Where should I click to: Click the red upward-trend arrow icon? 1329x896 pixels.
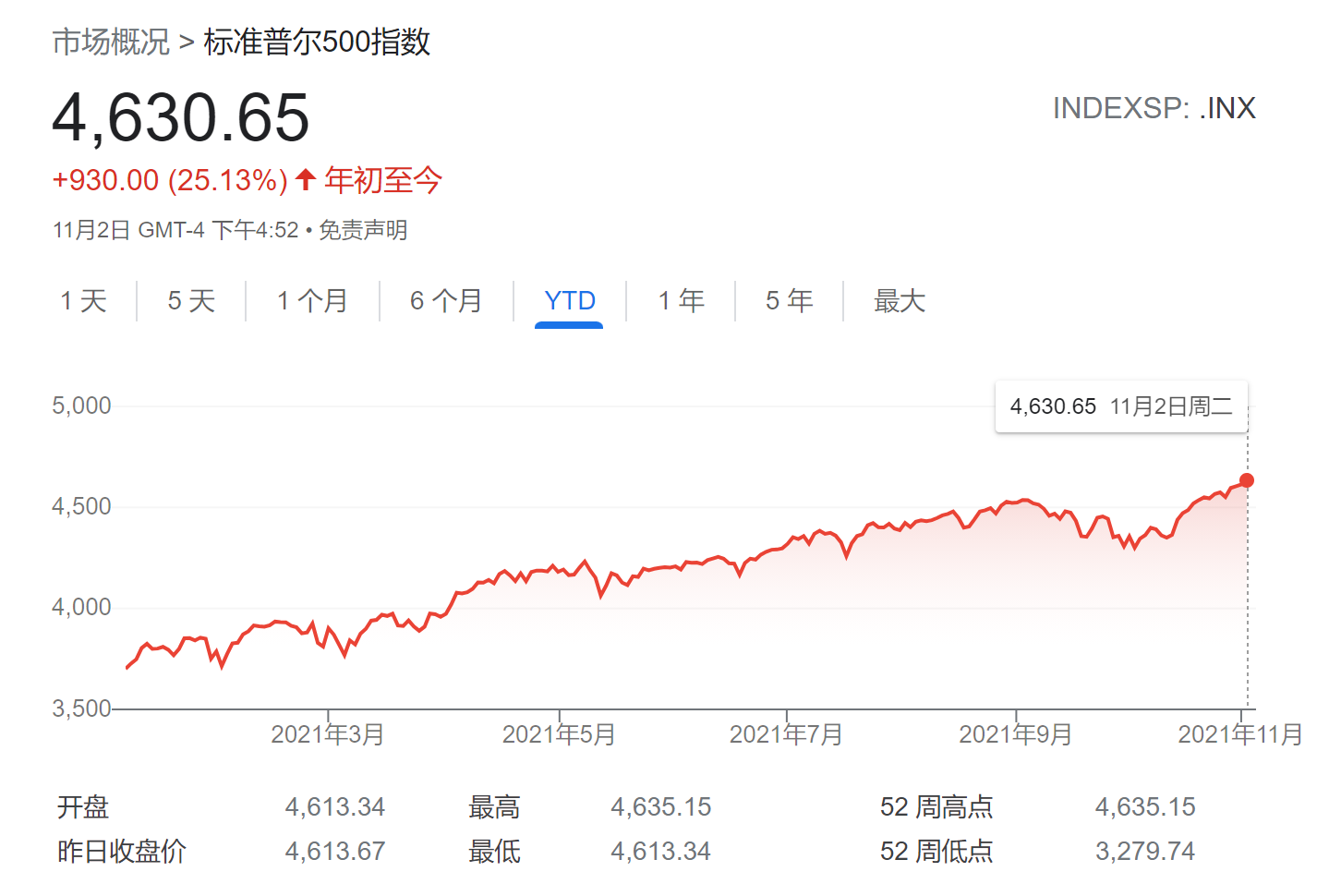pos(304,180)
